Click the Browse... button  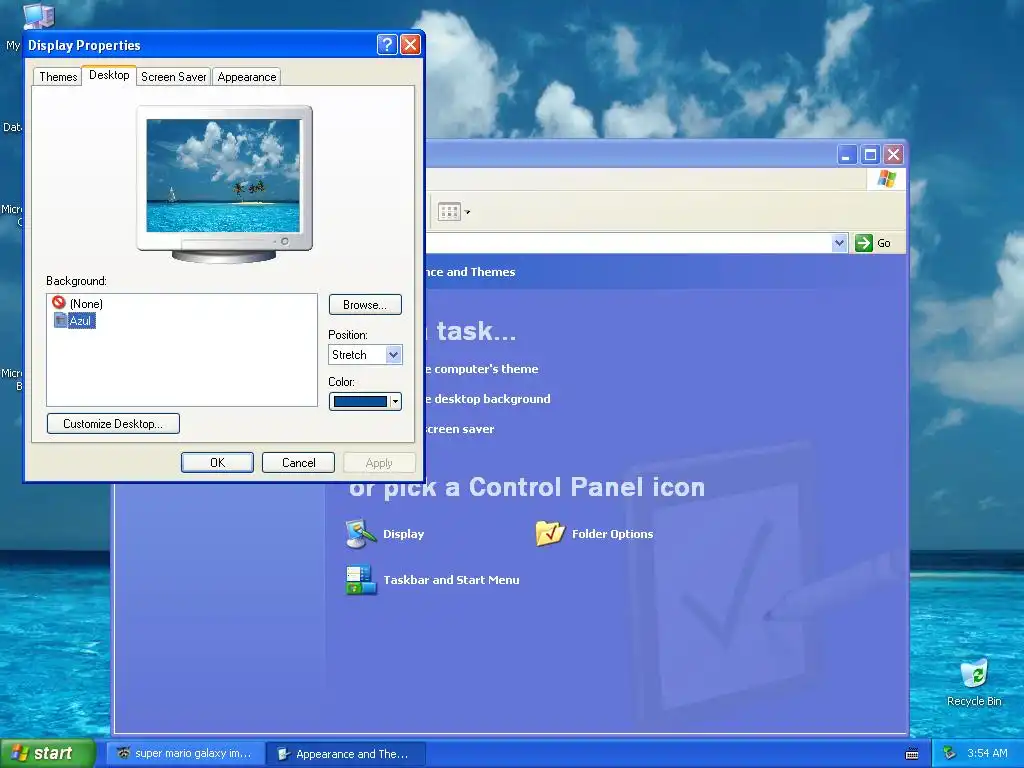365,304
